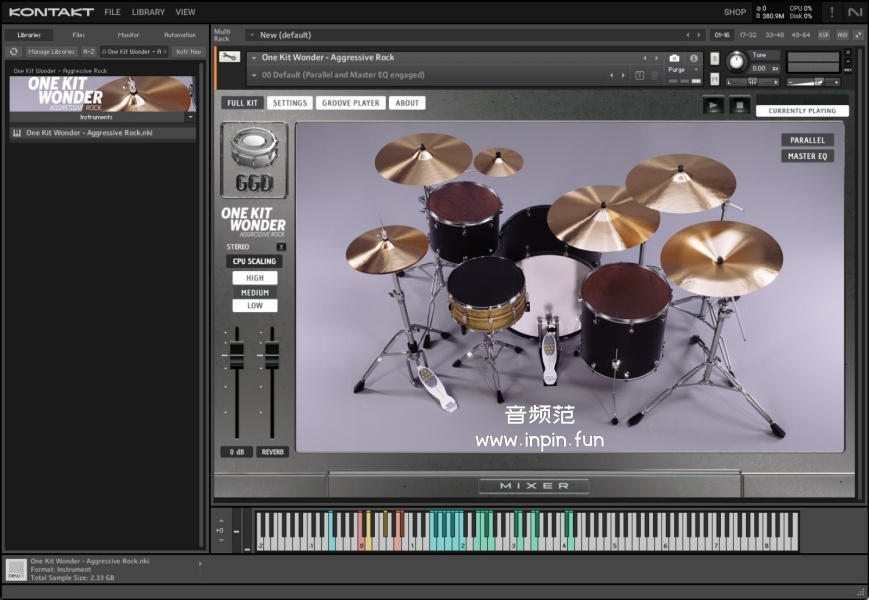This screenshot has width=869, height=600.
Task: Click the previous instrument arrow
Action: [x=645, y=58]
